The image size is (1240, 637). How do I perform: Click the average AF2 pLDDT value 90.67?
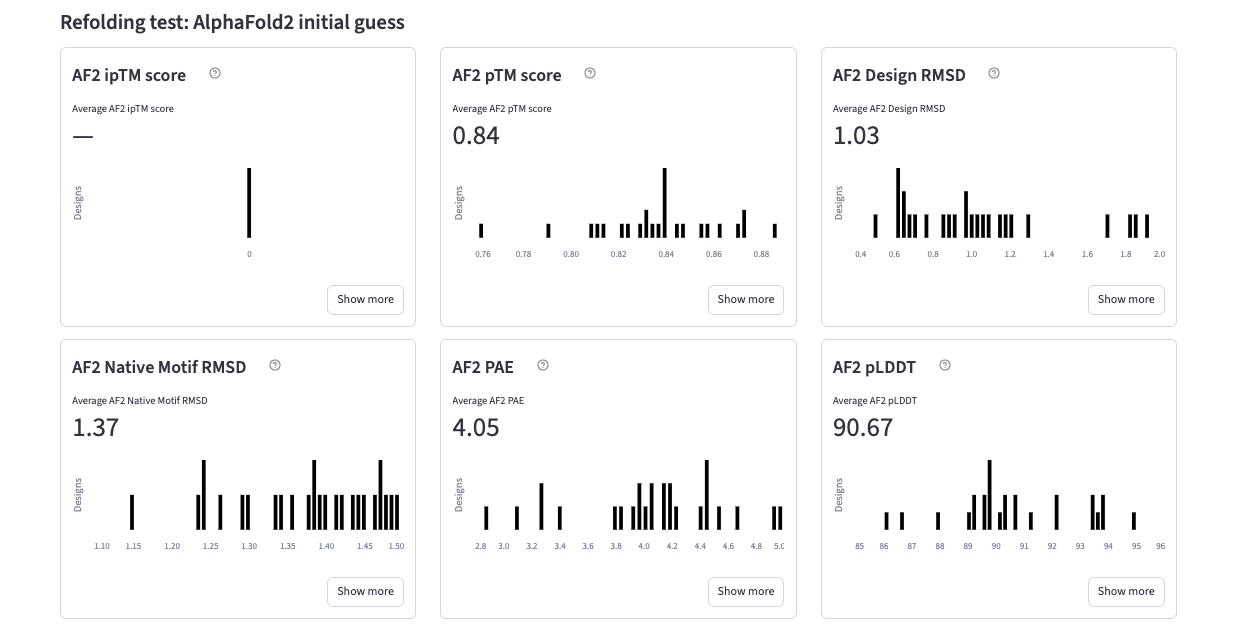[863, 427]
